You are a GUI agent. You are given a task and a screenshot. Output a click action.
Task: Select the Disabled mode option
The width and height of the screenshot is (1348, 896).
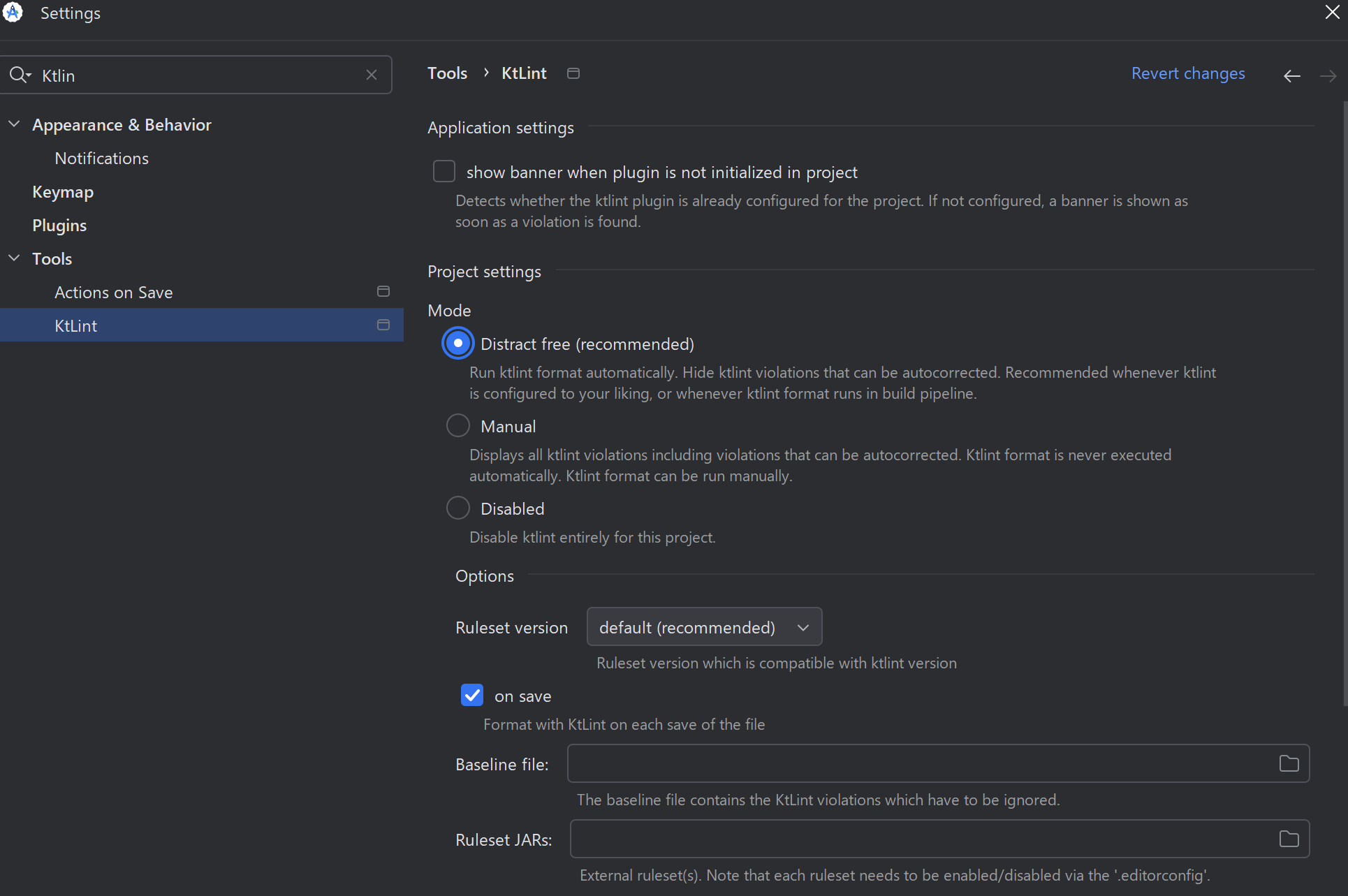[458, 508]
